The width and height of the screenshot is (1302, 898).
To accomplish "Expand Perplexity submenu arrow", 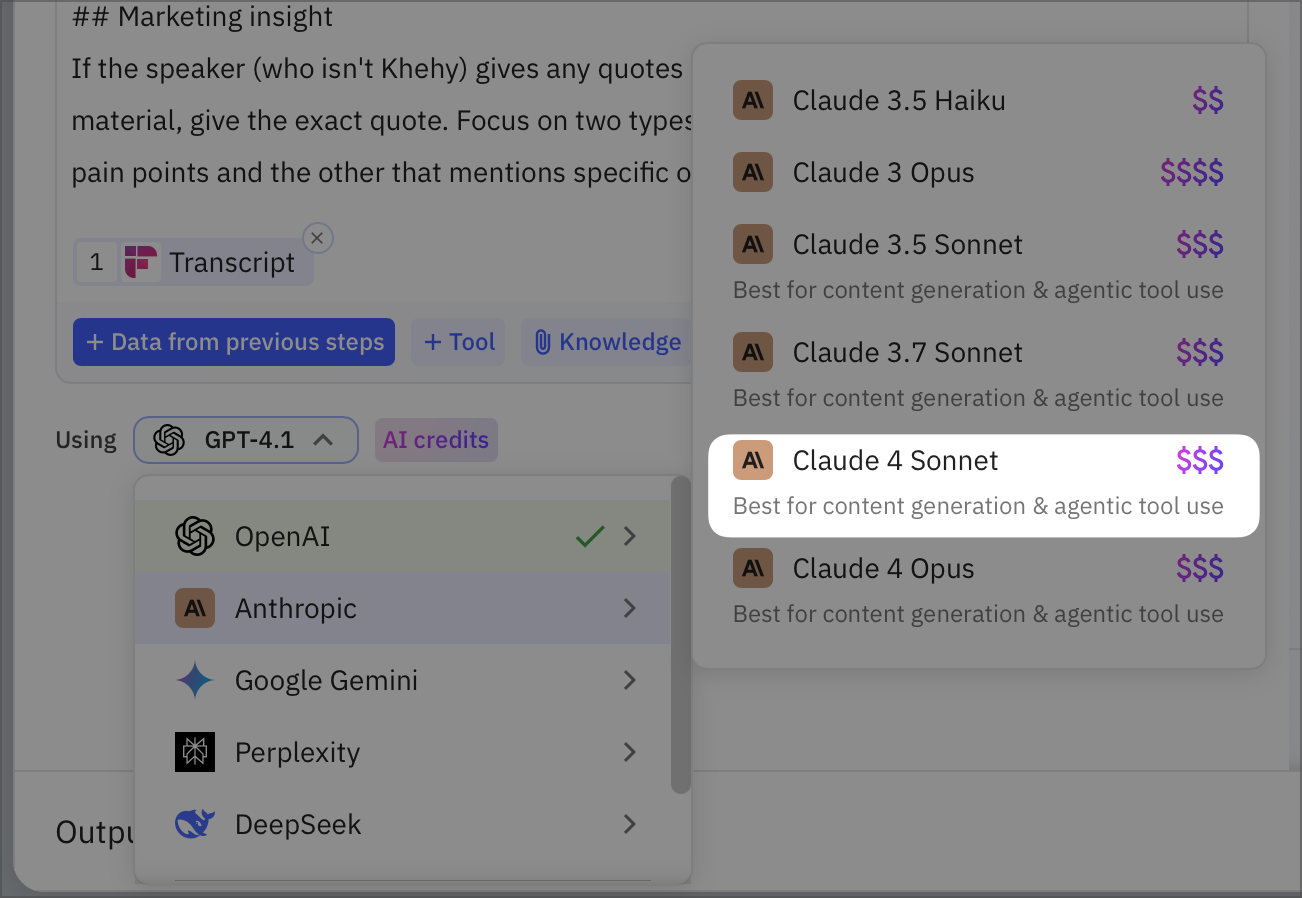I will pos(630,752).
